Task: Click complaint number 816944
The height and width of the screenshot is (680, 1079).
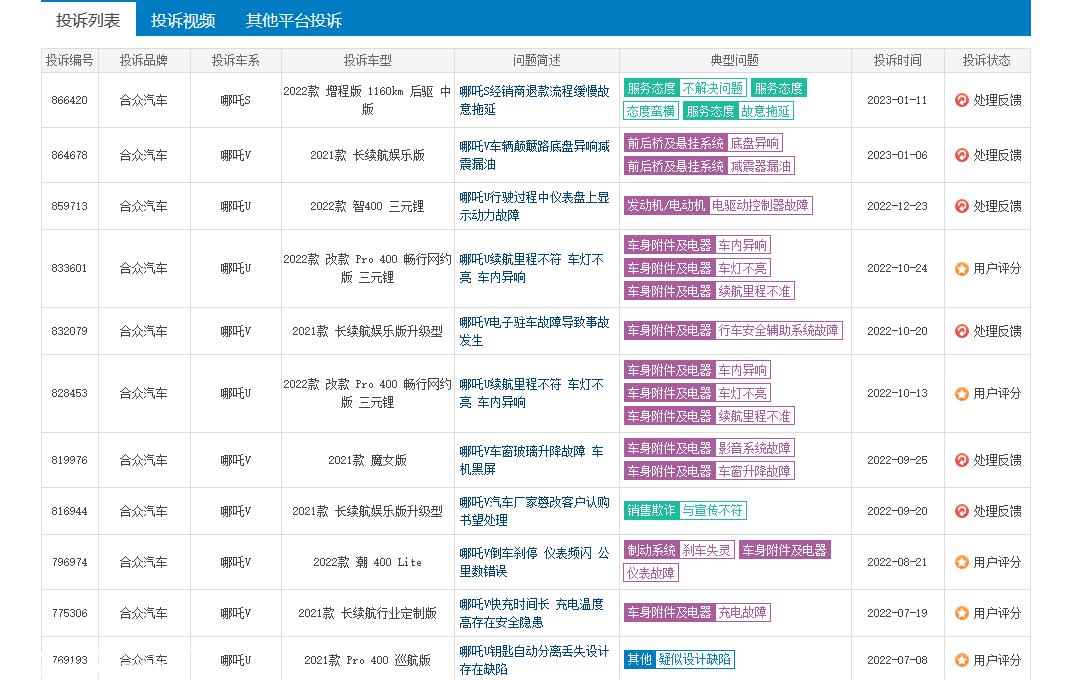Action: pos(70,511)
